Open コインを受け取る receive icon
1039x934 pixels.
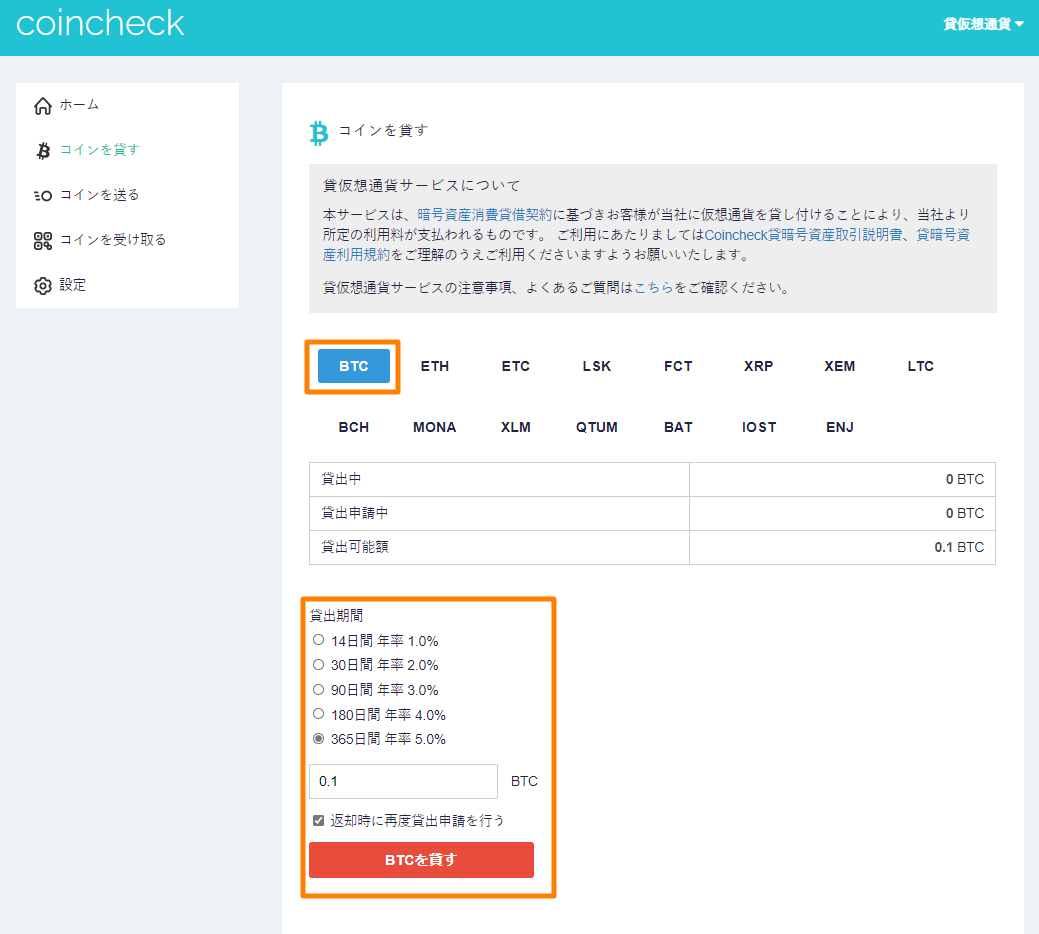click(42, 240)
